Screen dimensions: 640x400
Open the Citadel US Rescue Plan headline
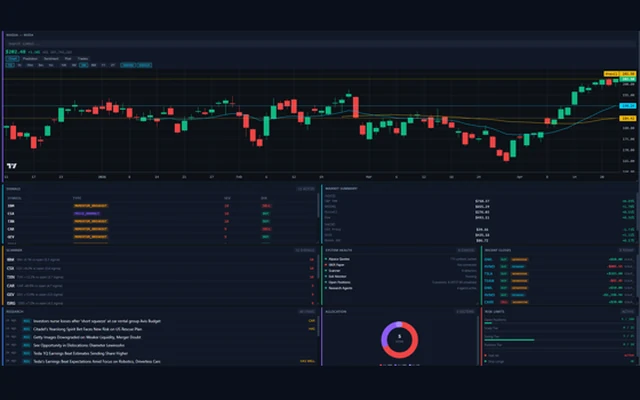tap(87, 329)
